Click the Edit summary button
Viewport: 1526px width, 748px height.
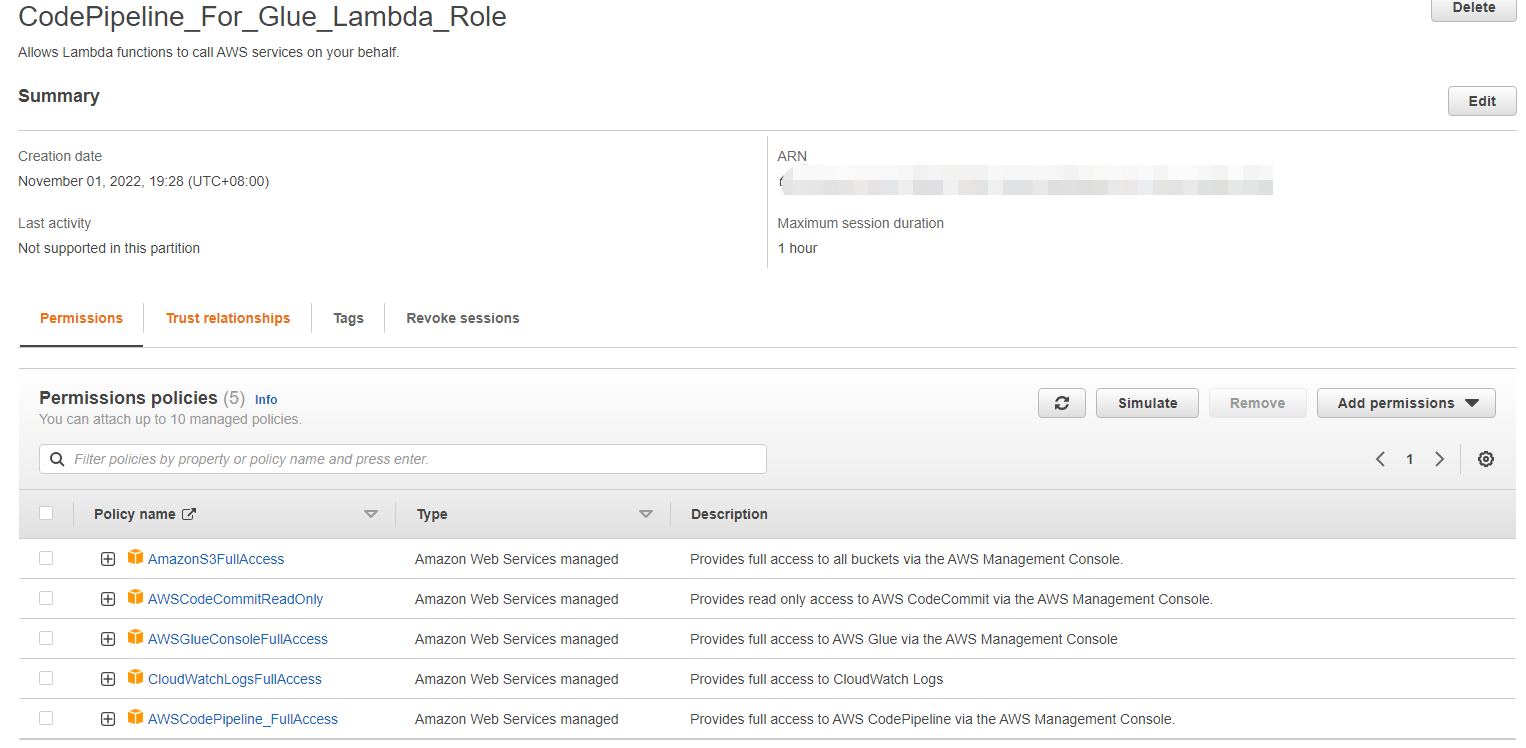click(x=1482, y=101)
